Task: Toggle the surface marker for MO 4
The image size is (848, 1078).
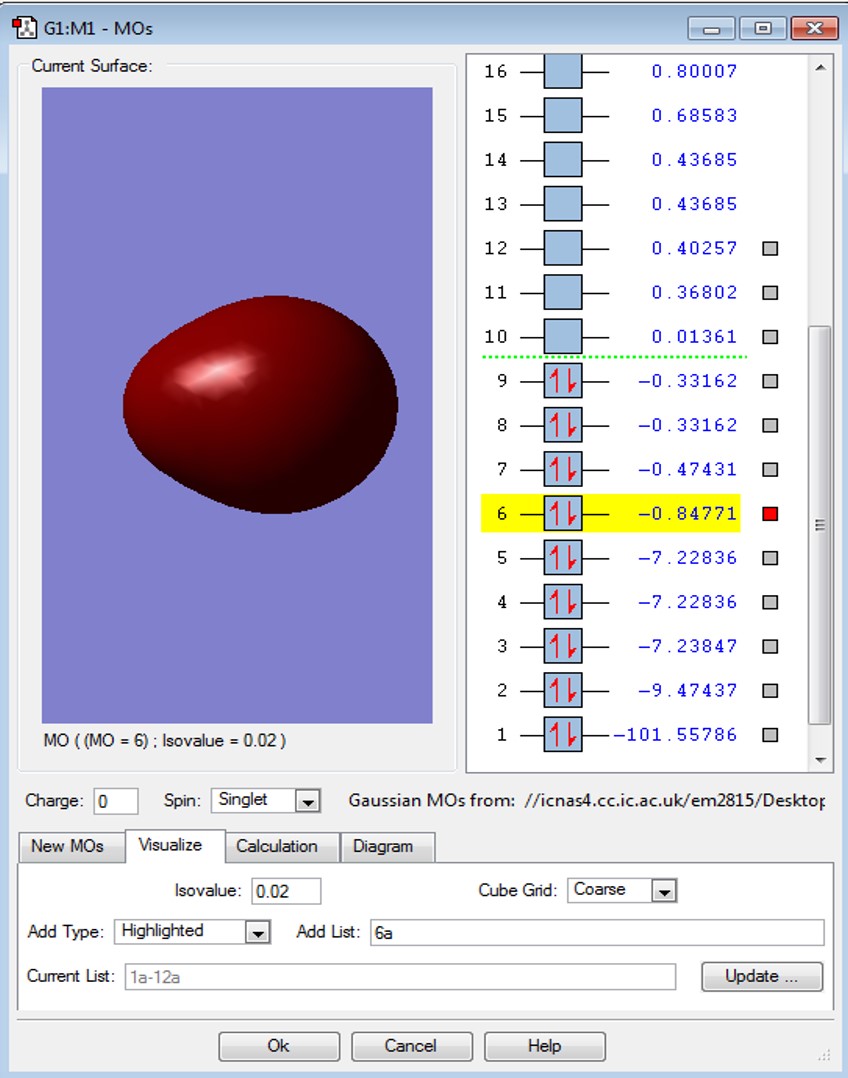Action: point(770,602)
